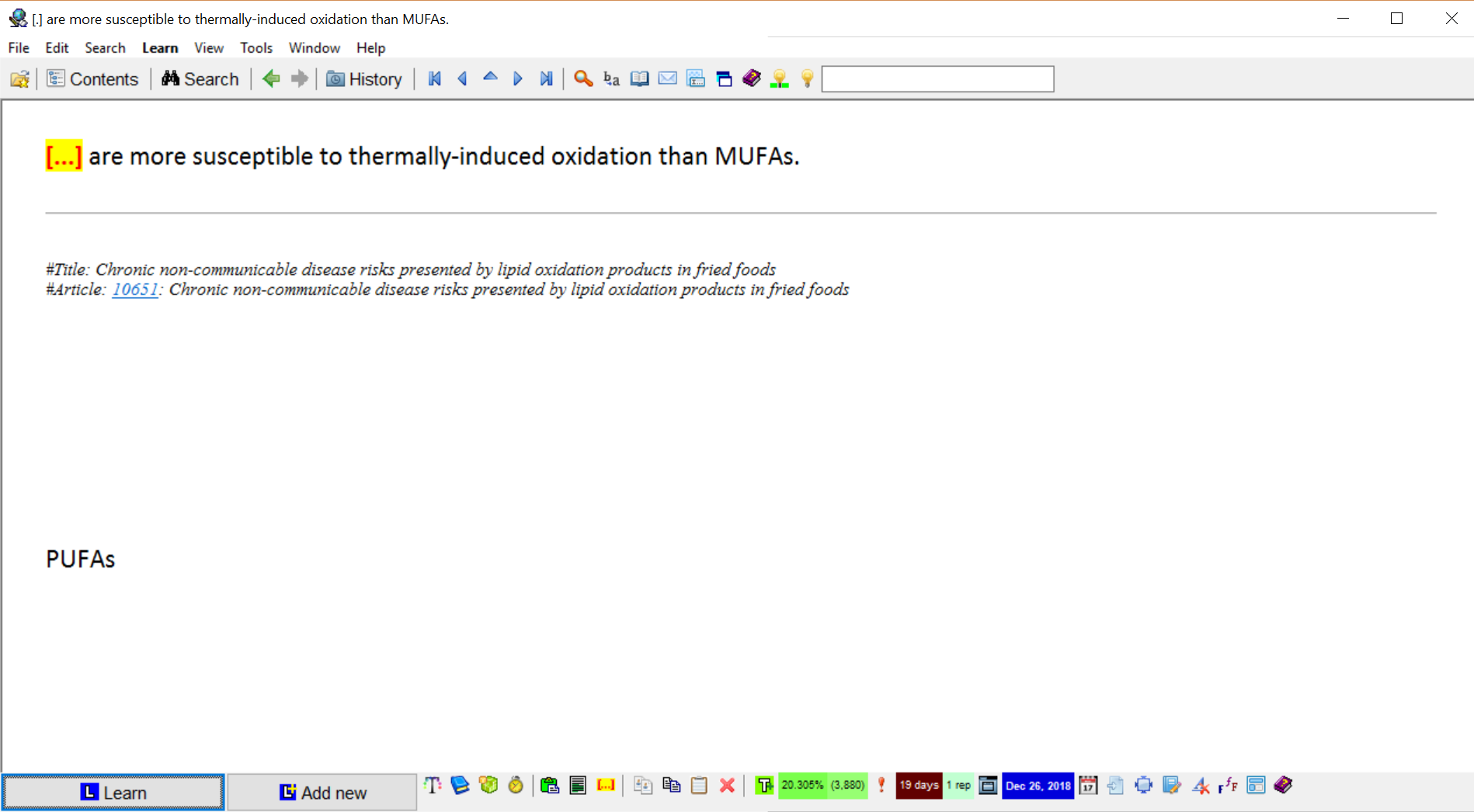The width and height of the screenshot is (1474, 812).
Task: Click the blue book icon
Action: coord(460,786)
